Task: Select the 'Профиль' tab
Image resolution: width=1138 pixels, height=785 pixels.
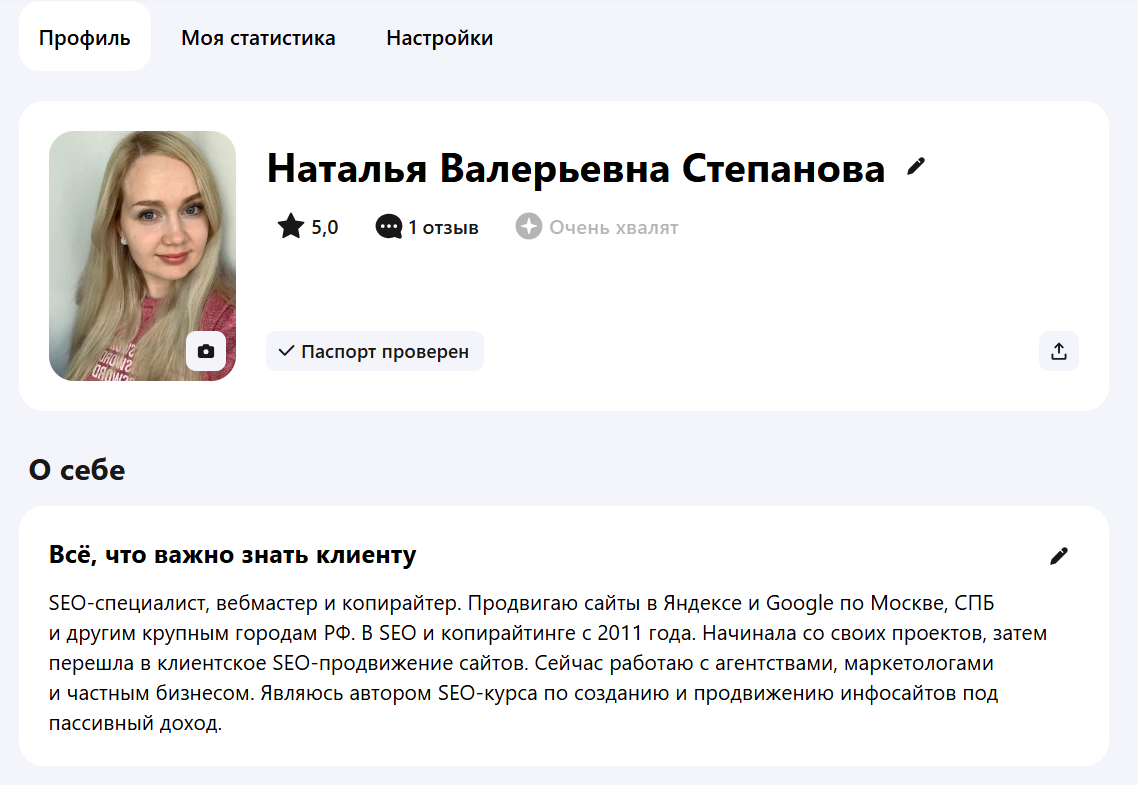Action: [x=84, y=37]
